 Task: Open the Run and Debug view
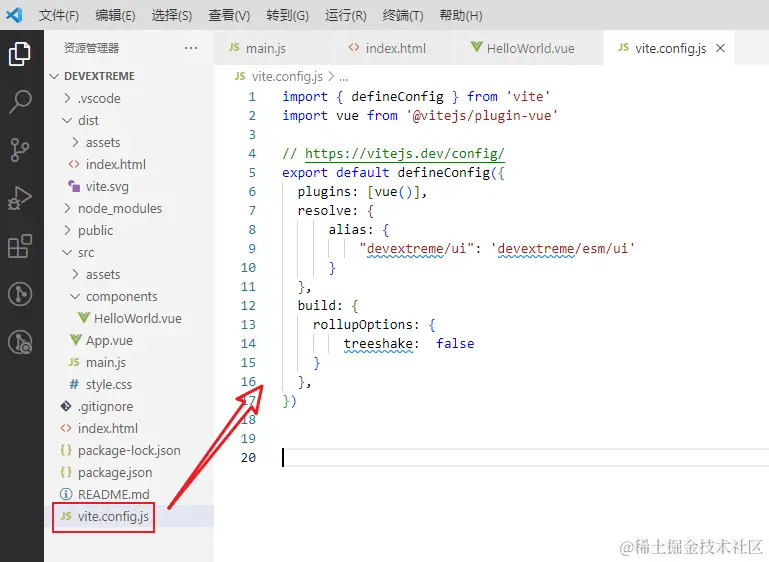20,198
